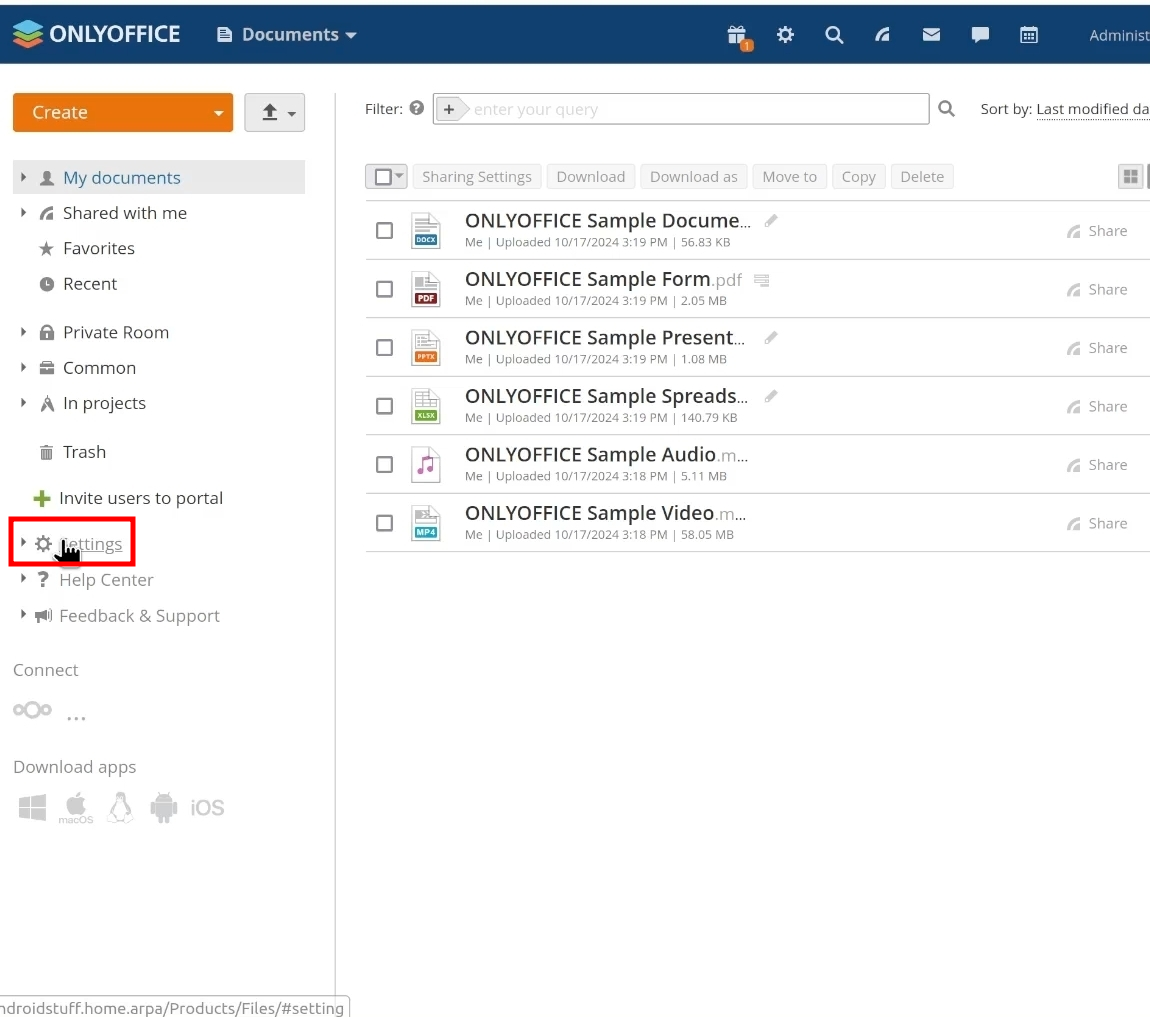Check the ONLYOFFICE Sample Audio checkbox
The width and height of the screenshot is (1150, 1027).
pyautogui.click(x=384, y=465)
